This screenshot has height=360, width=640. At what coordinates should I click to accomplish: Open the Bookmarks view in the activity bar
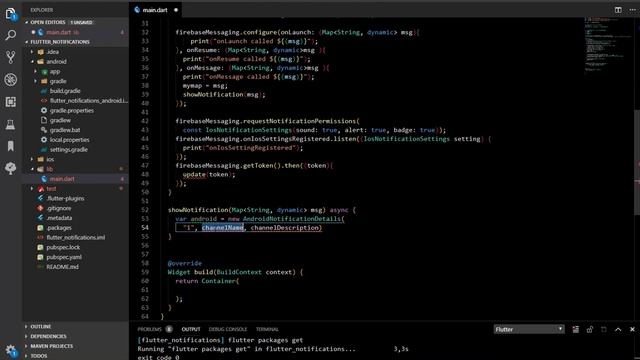[x=11, y=146]
